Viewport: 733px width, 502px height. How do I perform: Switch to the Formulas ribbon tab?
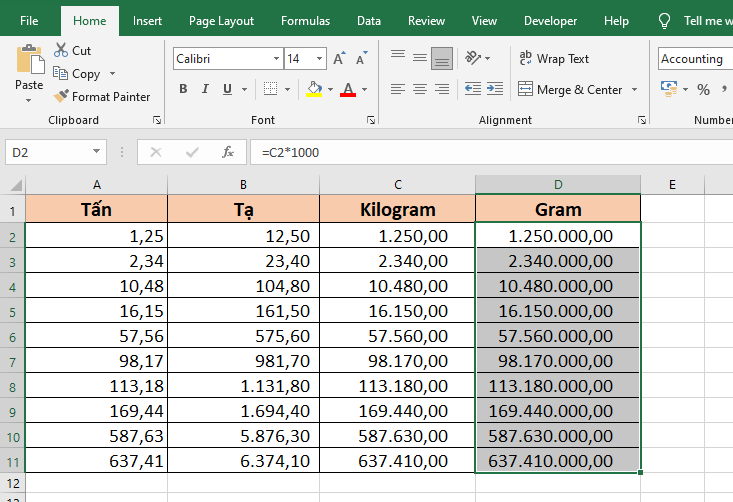coord(305,21)
